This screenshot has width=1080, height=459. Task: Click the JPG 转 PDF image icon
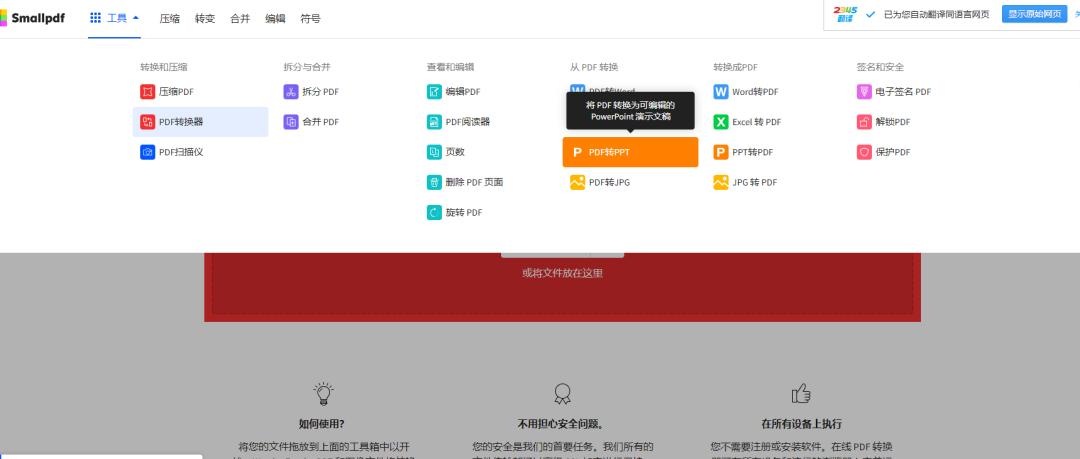coord(720,183)
